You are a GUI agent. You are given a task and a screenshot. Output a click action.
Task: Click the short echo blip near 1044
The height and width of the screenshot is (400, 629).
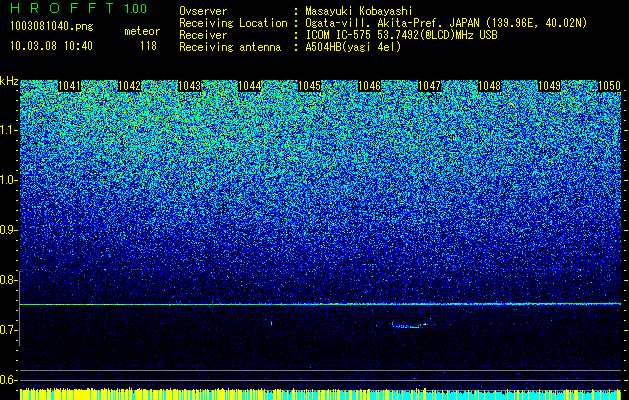[272, 322]
